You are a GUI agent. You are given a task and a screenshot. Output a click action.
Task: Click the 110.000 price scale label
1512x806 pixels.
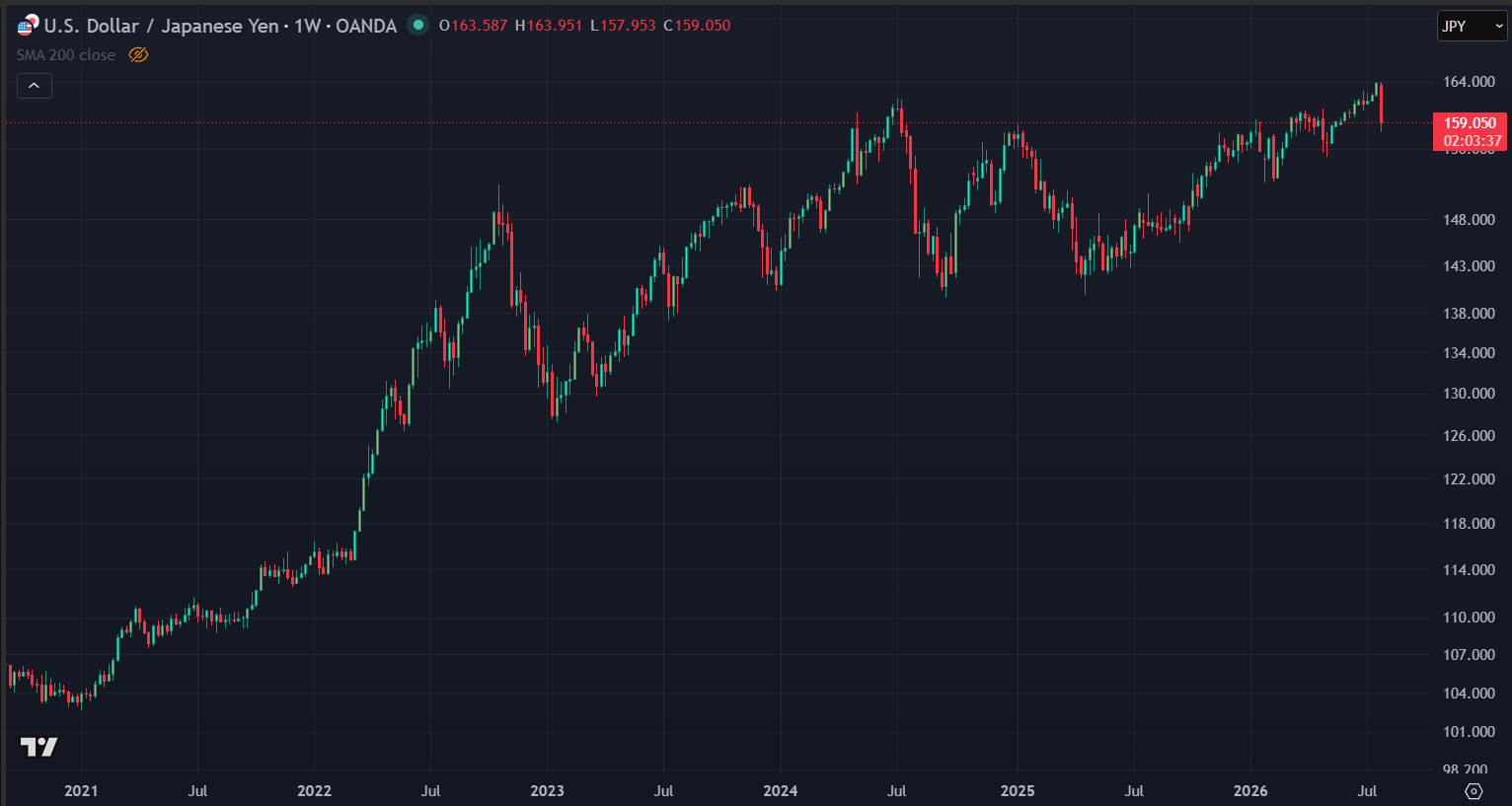pyautogui.click(x=1469, y=618)
